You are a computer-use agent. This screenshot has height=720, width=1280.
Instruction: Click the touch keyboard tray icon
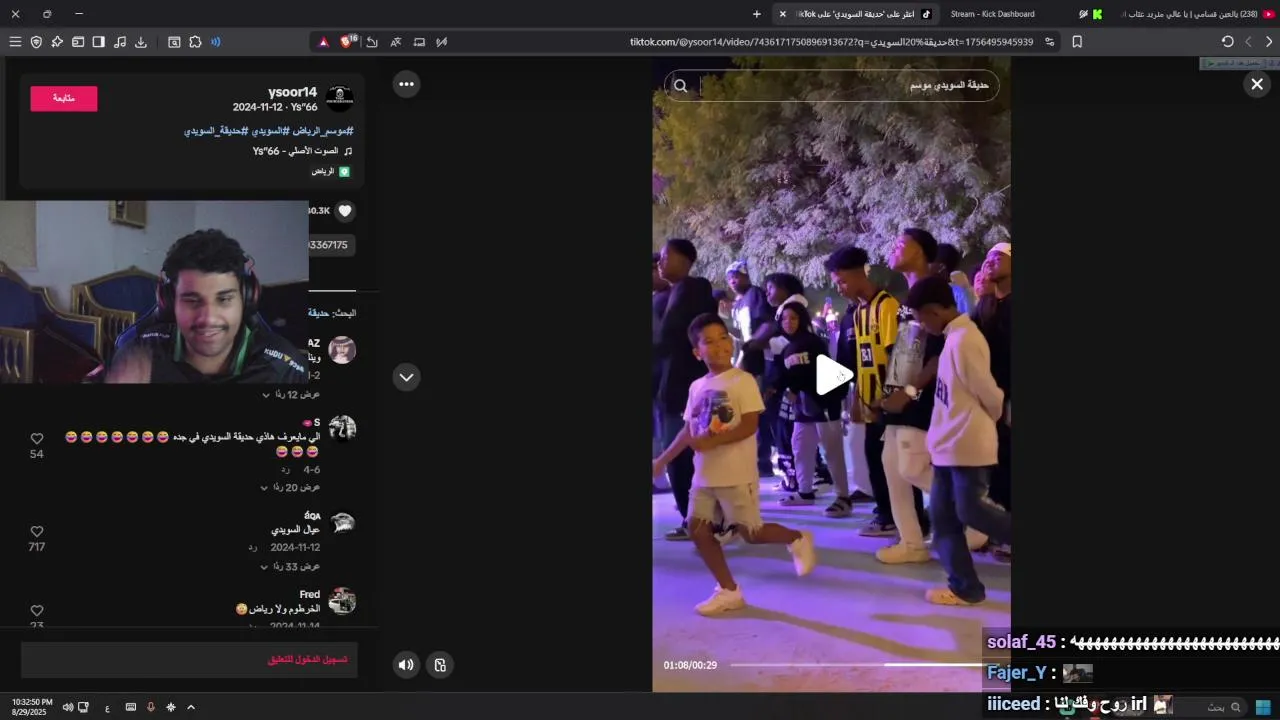point(130,707)
